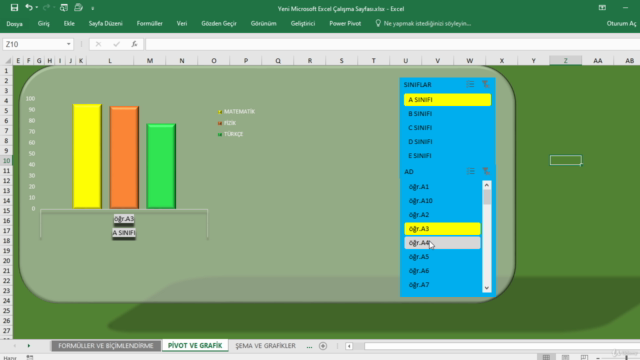The width and height of the screenshot is (640, 360).
Task: Open the Sayfa Düzeni tab
Action: (x=106, y=24)
